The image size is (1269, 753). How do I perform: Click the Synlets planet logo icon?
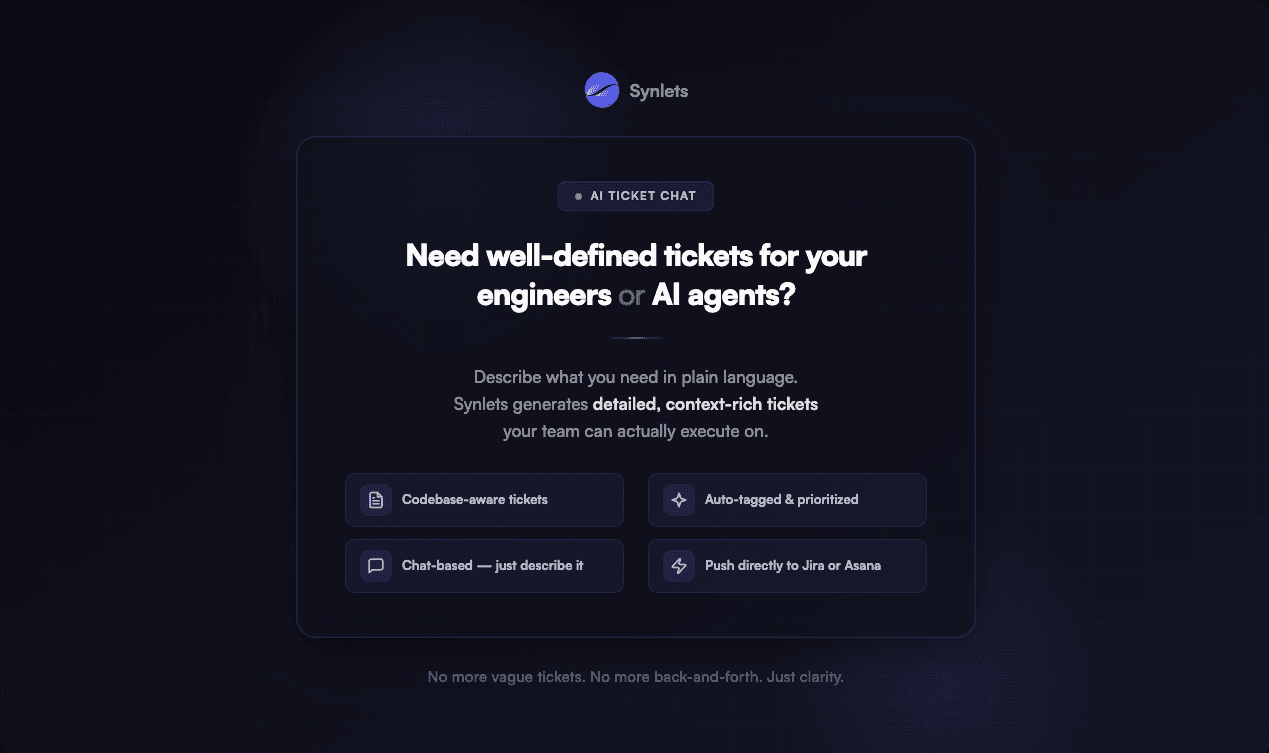[601, 90]
